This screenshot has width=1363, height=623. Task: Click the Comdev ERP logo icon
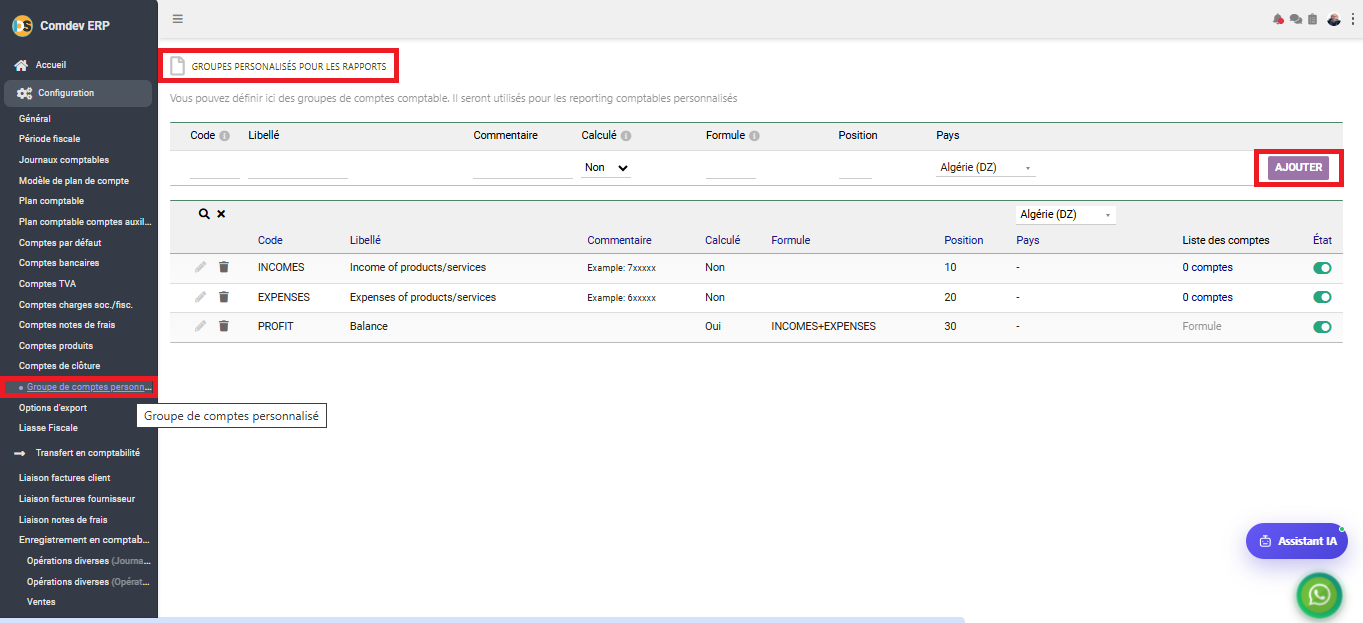pyautogui.click(x=22, y=25)
